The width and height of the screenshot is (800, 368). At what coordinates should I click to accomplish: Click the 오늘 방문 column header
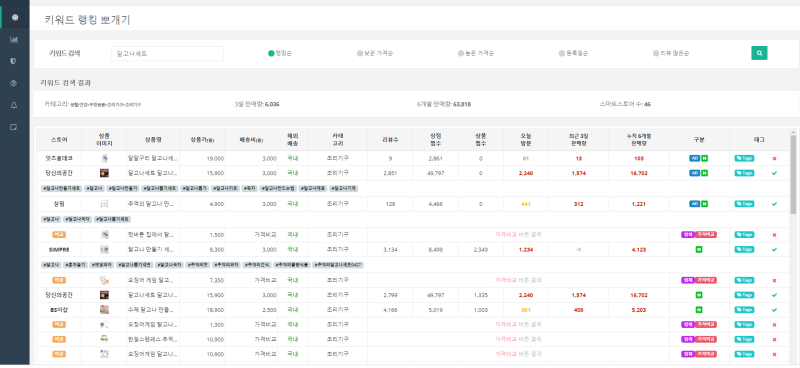526,139
